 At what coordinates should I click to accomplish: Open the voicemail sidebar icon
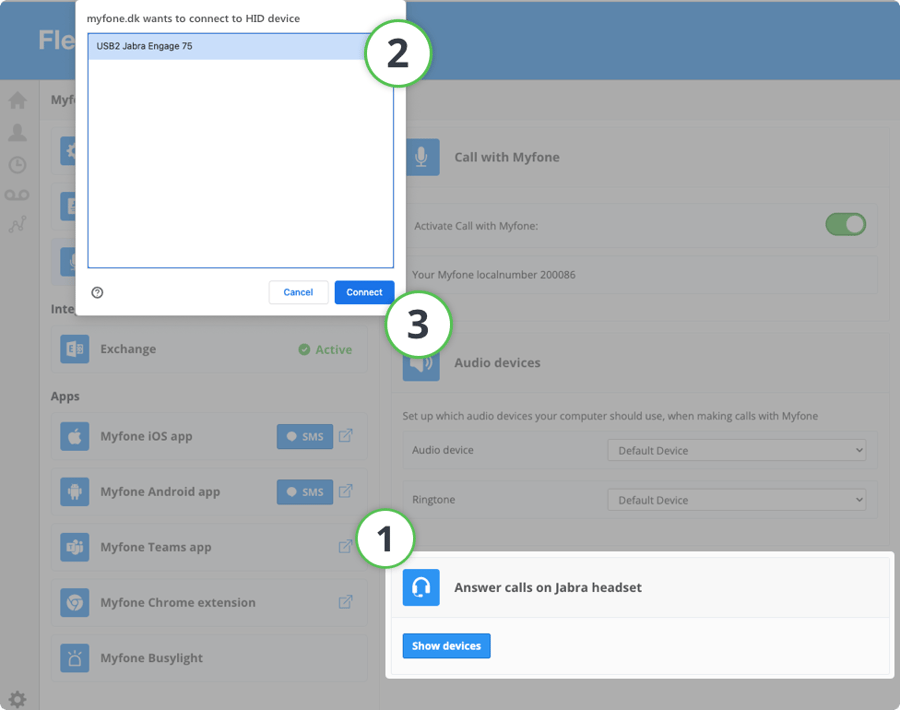(x=17, y=195)
